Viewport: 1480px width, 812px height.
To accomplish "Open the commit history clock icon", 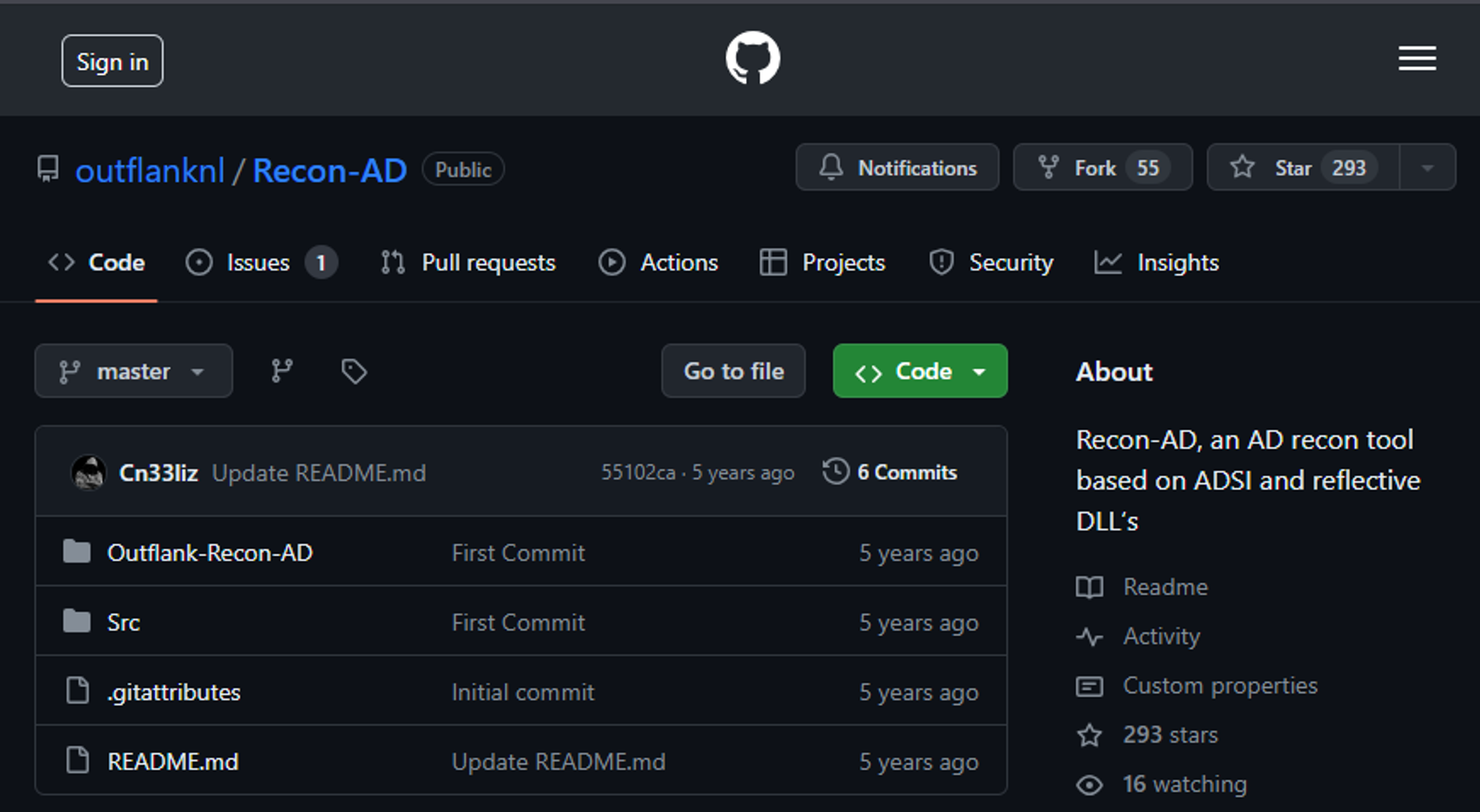I will [x=835, y=472].
